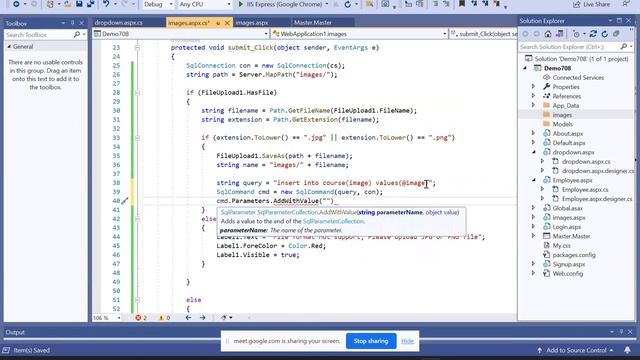Click Sync with Active Document icon
This screenshot has width=640, height=360.
click(593, 34)
